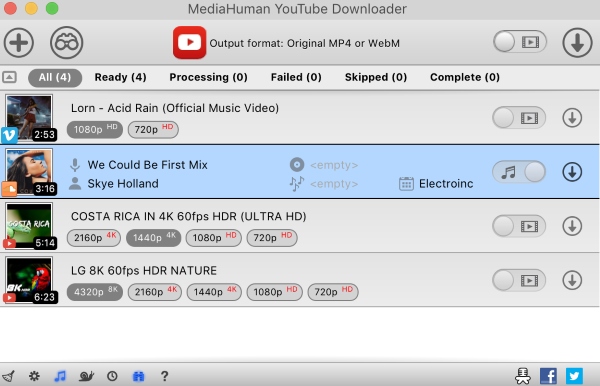The image size is (600, 386).
Task: Click the We Could Be First Mix thumbnail
Action: coord(29,171)
